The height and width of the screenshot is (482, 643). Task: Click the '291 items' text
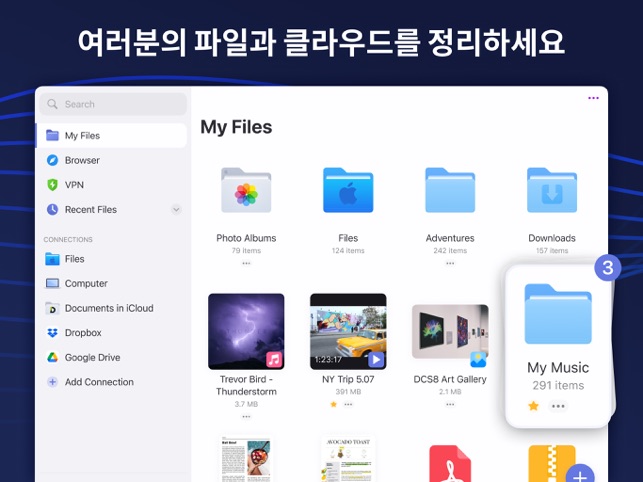(x=558, y=385)
